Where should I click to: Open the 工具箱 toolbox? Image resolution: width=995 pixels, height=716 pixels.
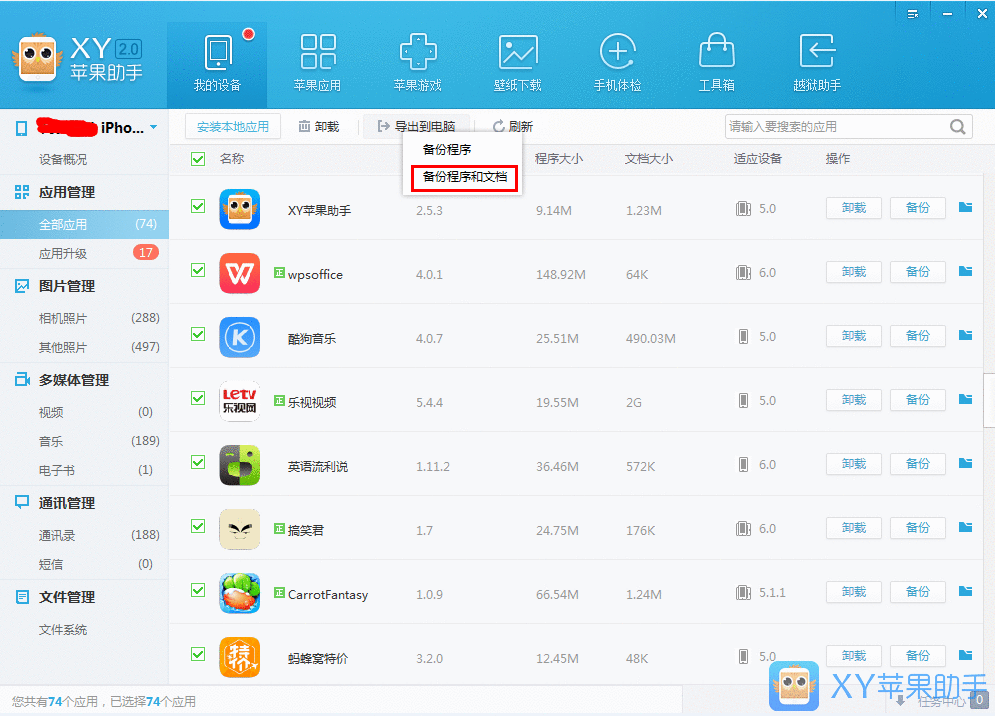pyautogui.click(x=717, y=60)
